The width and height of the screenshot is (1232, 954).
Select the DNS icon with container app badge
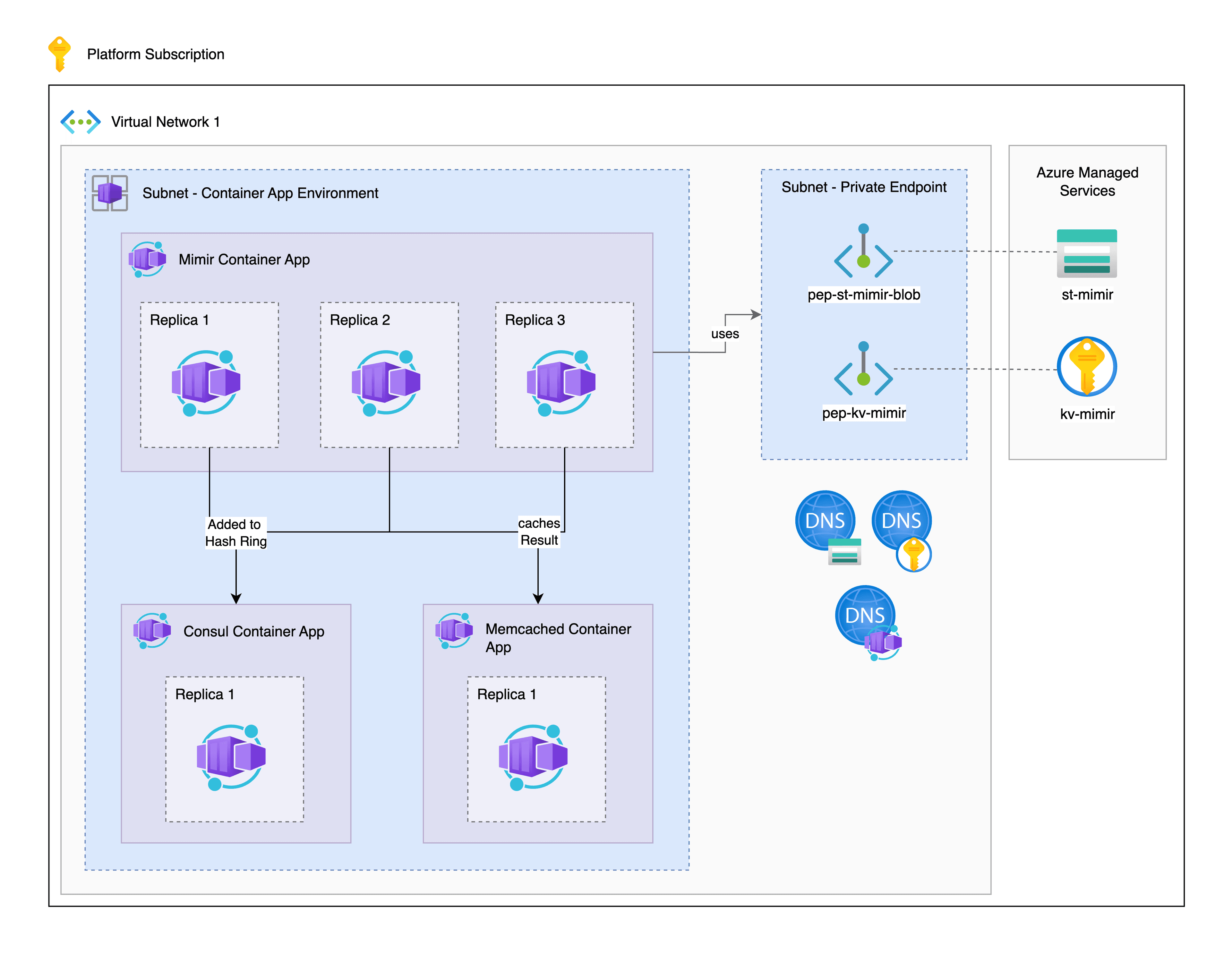tap(868, 623)
